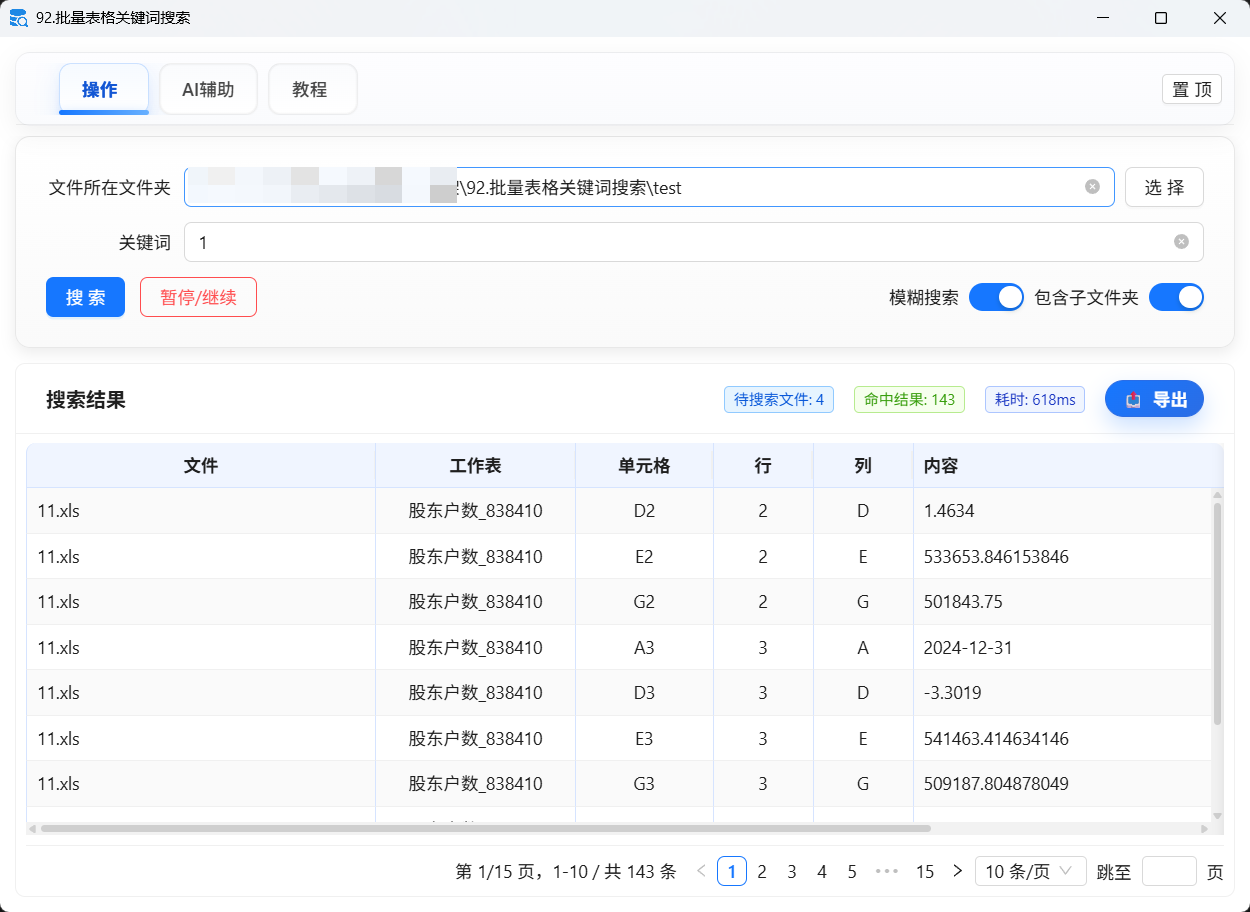Go to next page via right arrow icon

tap(956, 871)
